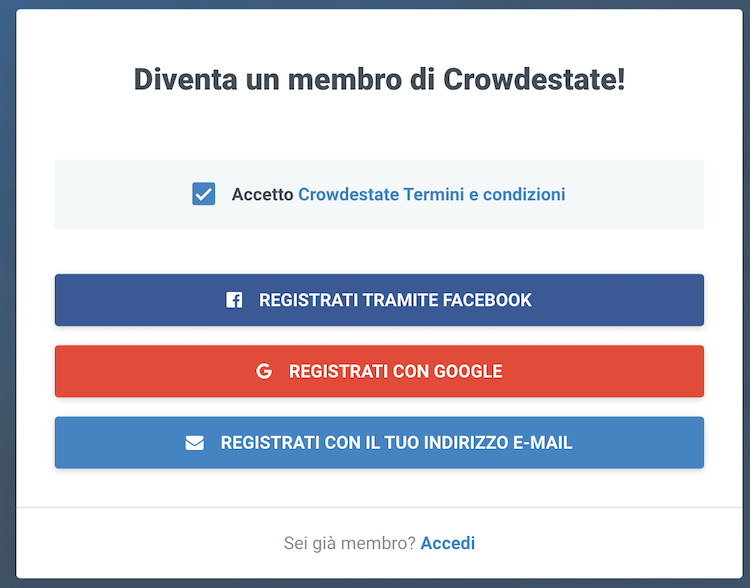Click the dark backdrop left of dialog
This screenshot has height=588, width=750.
pyautogui.click(x=7, y=300)
